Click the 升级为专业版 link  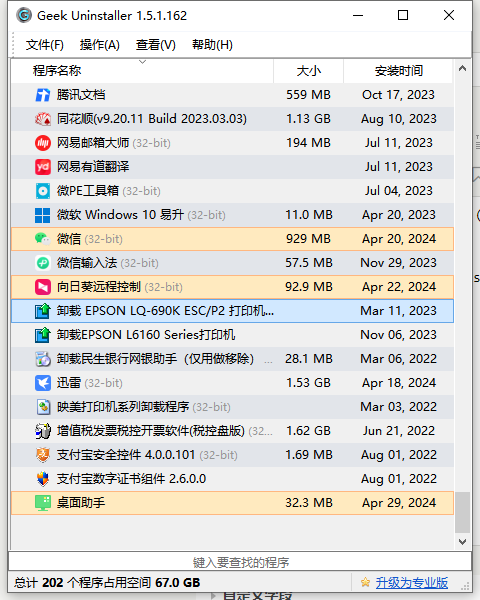pos(411,582)
